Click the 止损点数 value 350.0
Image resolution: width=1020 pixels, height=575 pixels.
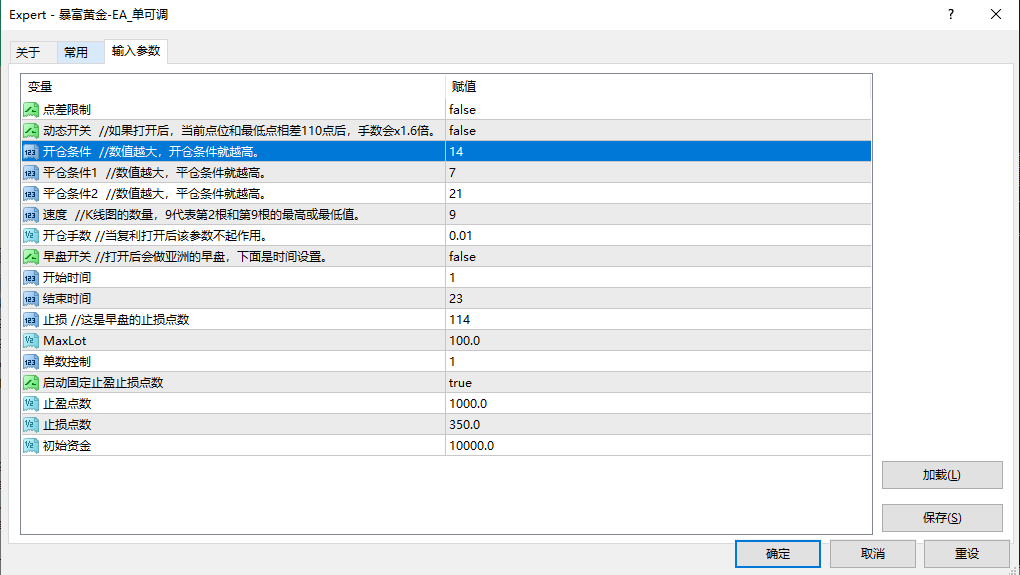coord(465,425)
